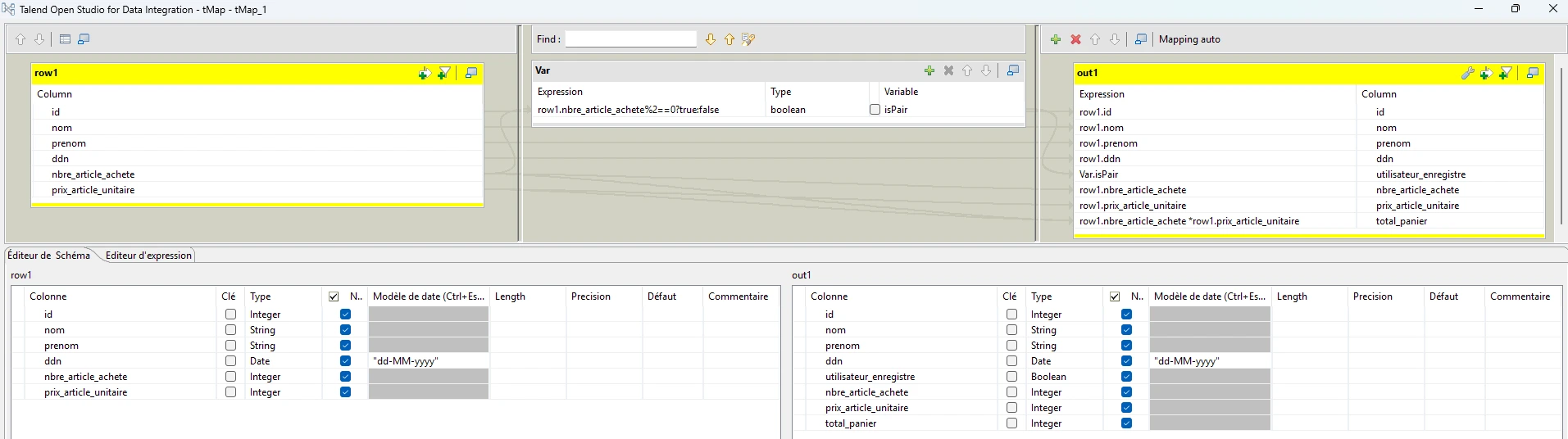Click the wrench settings icon on out1 table

click(x=1467, y=73)
